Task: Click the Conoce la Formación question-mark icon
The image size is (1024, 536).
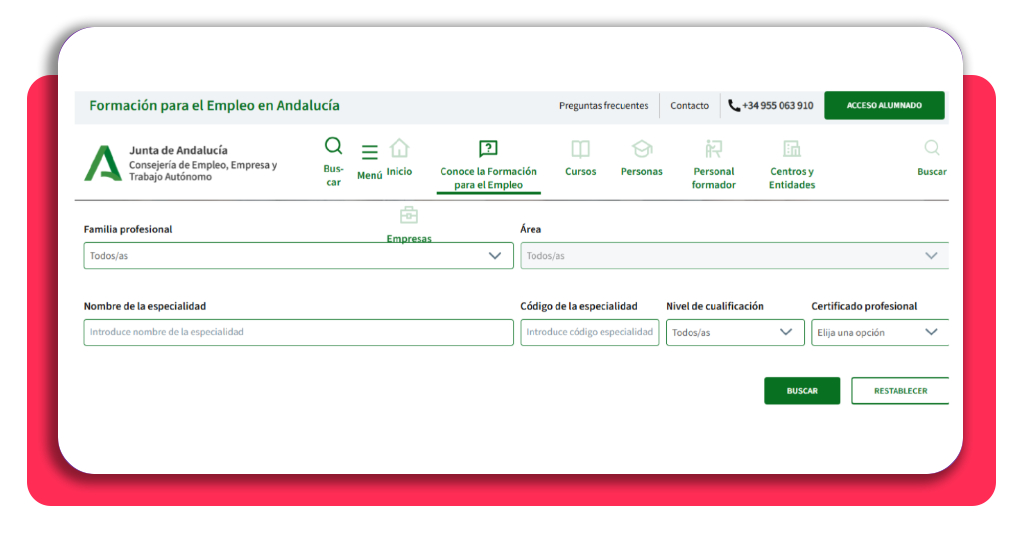Action: pos(488,149)
